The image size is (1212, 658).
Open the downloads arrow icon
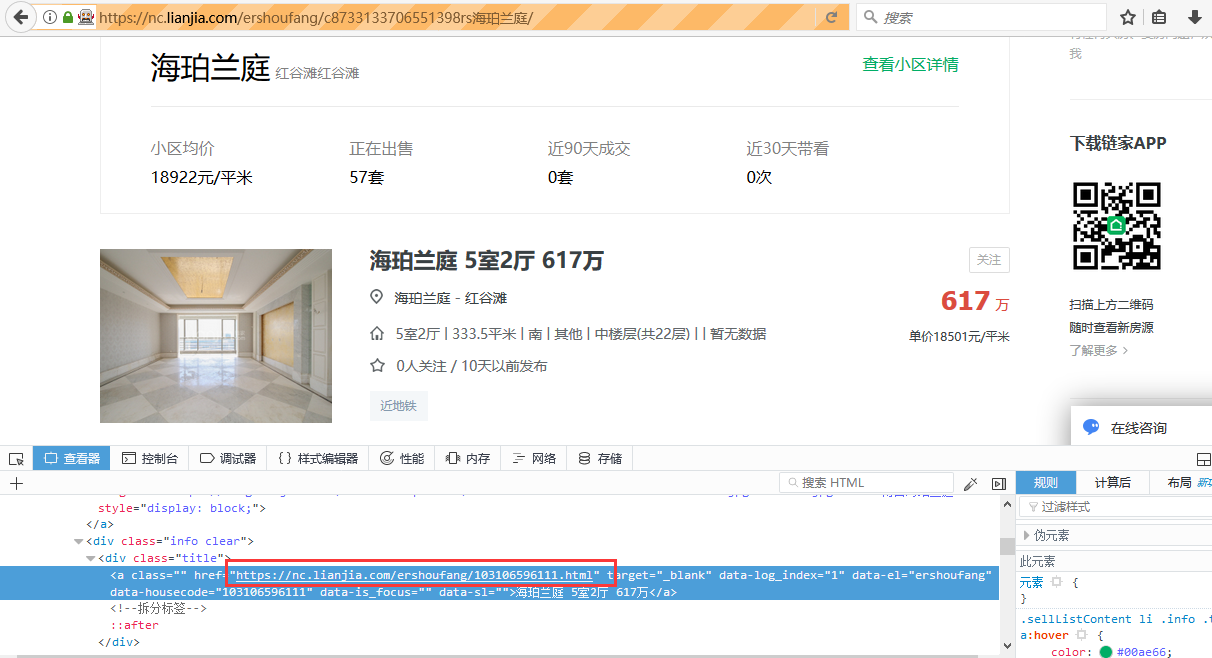click(x=1194, y=17)
